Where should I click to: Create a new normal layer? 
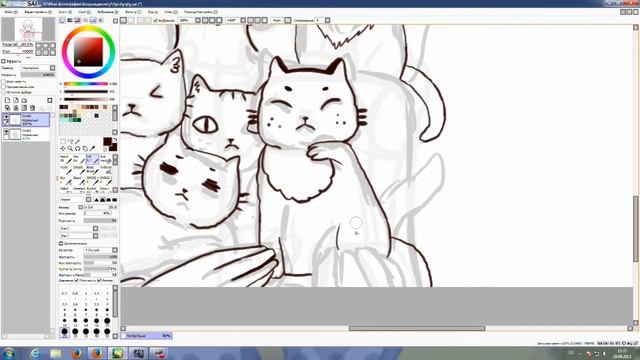[7, 100]
